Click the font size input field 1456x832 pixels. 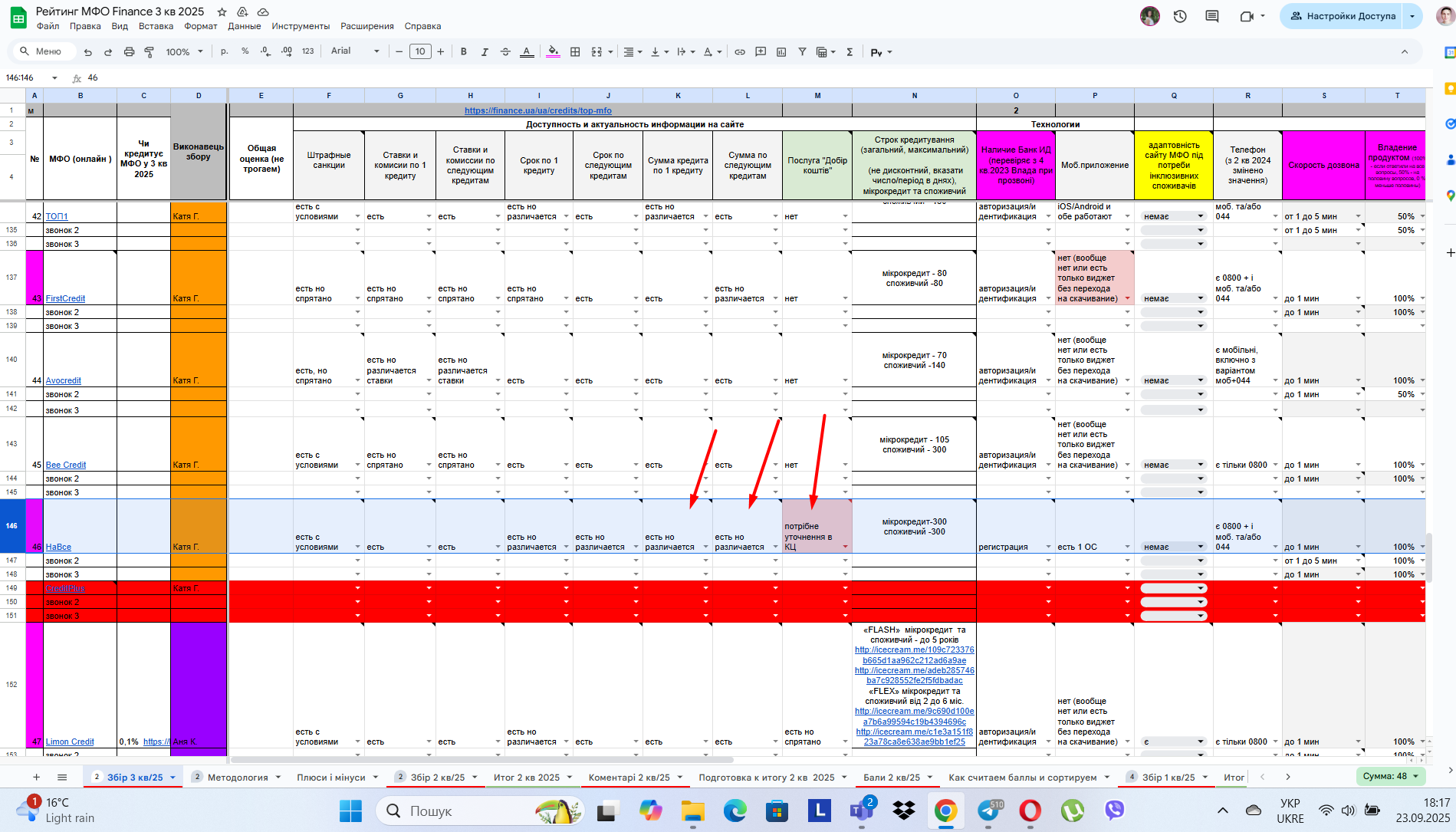(420, 51)
